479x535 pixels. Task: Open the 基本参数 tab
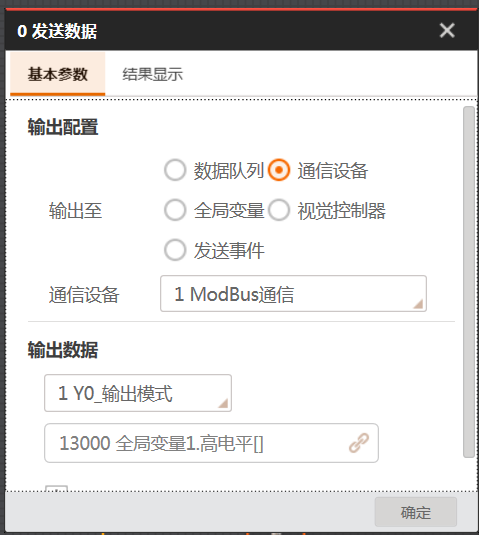tap(58, 74)
